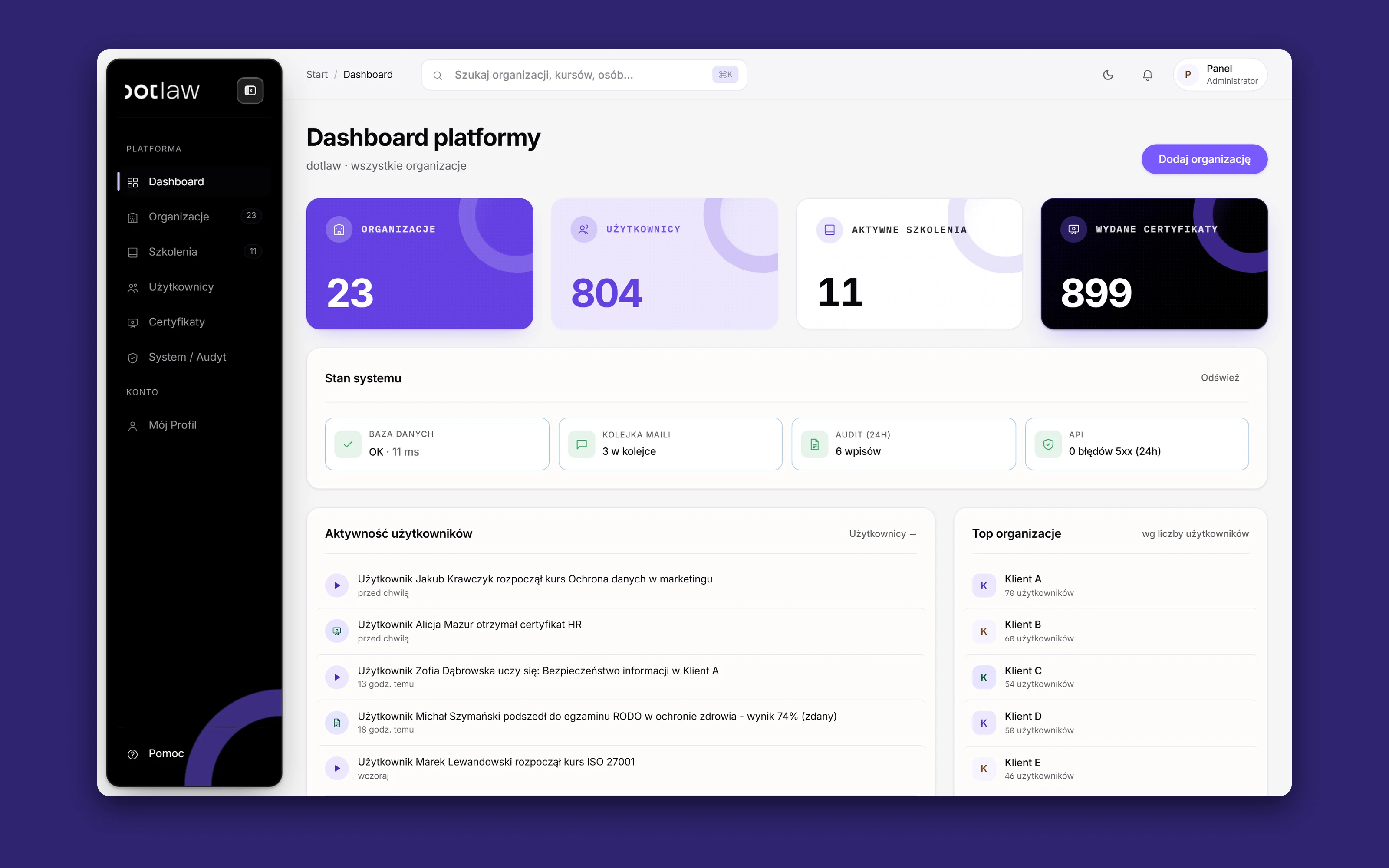Click document icon beside Michał Szymański activity
Image resolution: width=1389 pixels, height=868 pixels.
coord(337,723)
